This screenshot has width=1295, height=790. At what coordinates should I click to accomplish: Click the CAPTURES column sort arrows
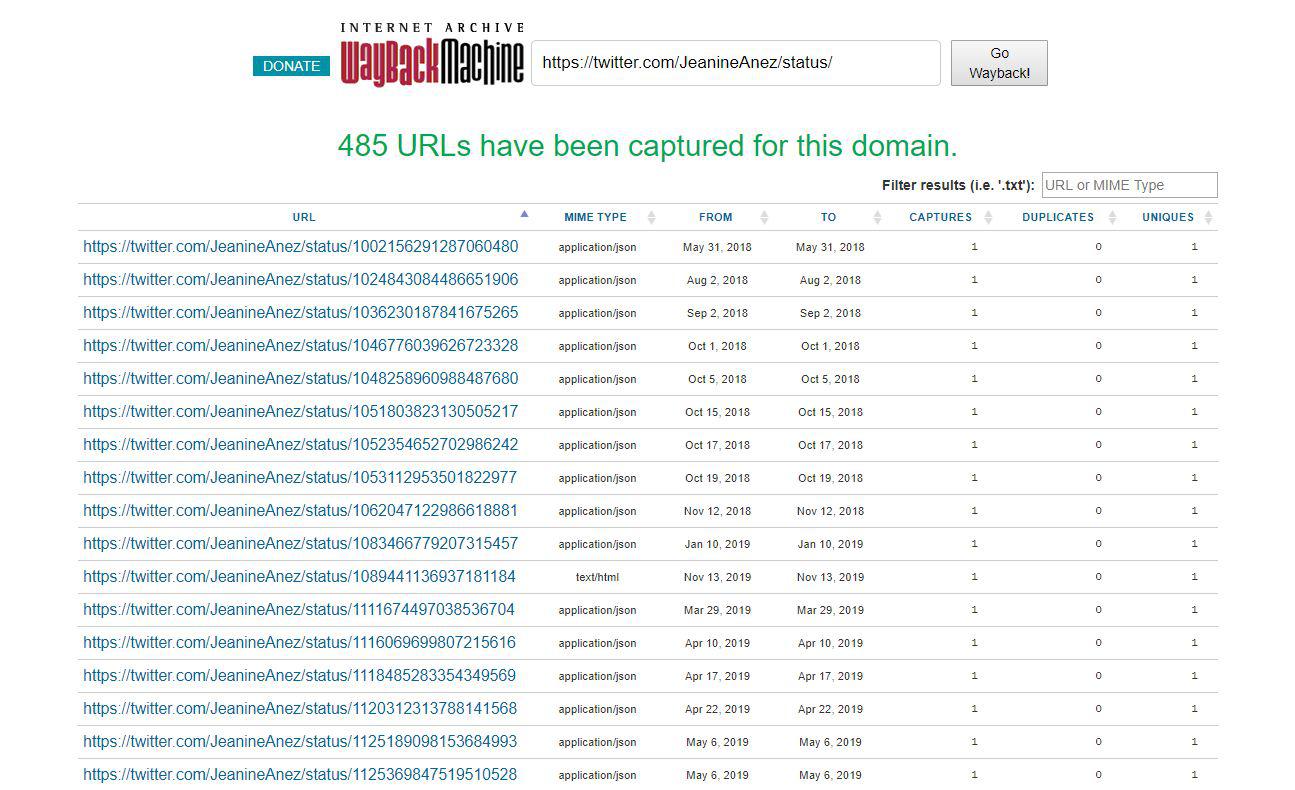pyautogui.click(x=989, y=217)
